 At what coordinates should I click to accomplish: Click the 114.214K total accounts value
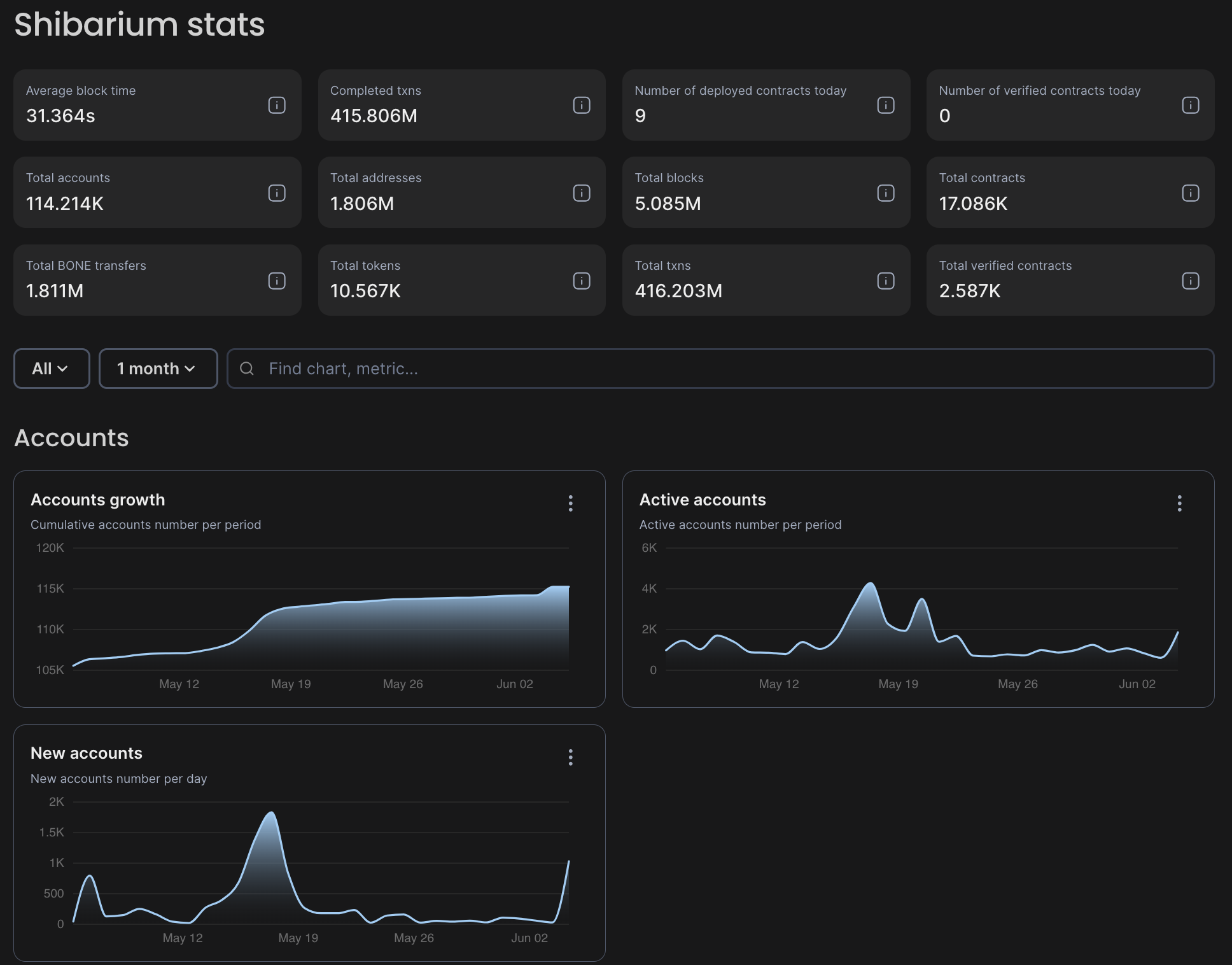(x=65, y=204)
